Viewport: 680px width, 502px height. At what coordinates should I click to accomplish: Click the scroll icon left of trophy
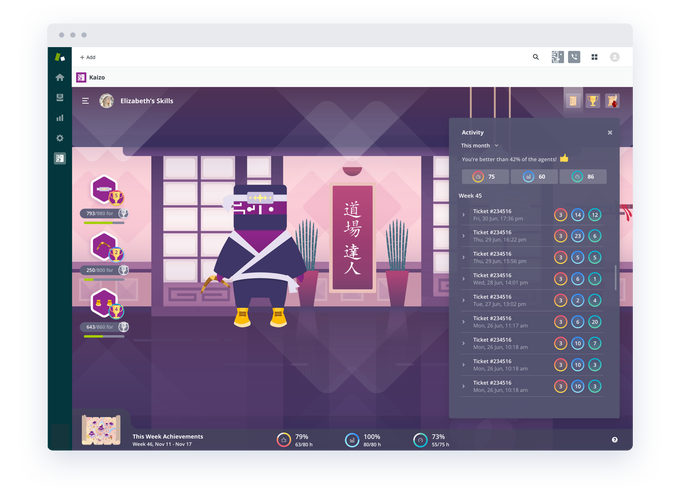tap(573, 100)
